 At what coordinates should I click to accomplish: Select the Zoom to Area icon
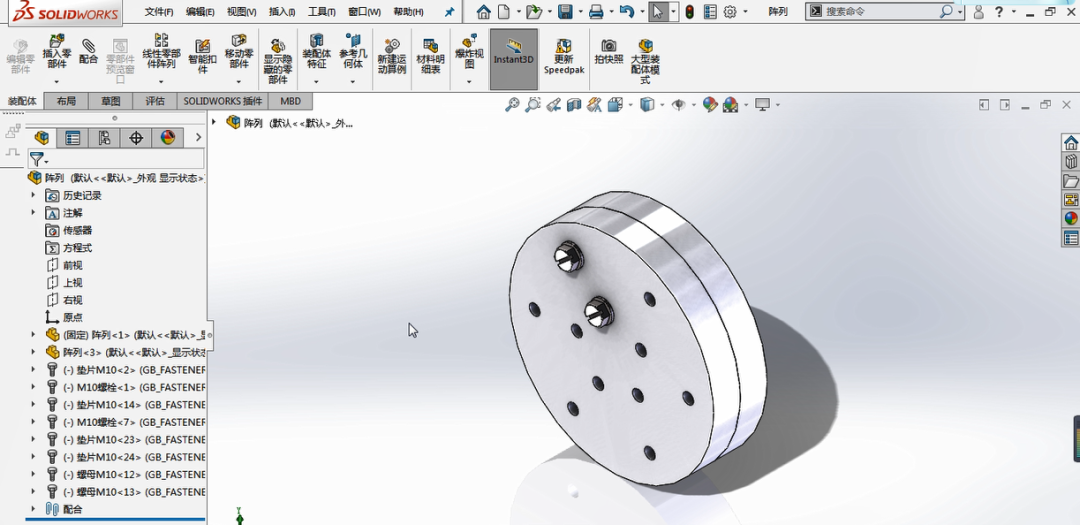point(532,105)
